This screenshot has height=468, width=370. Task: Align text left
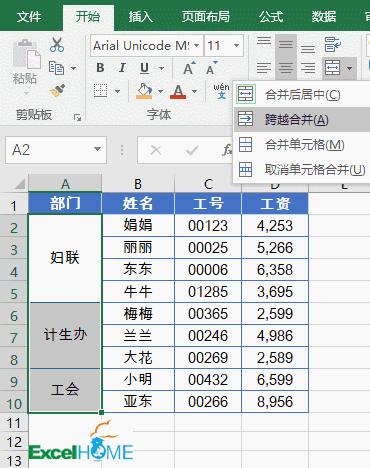tap(264, 68)
